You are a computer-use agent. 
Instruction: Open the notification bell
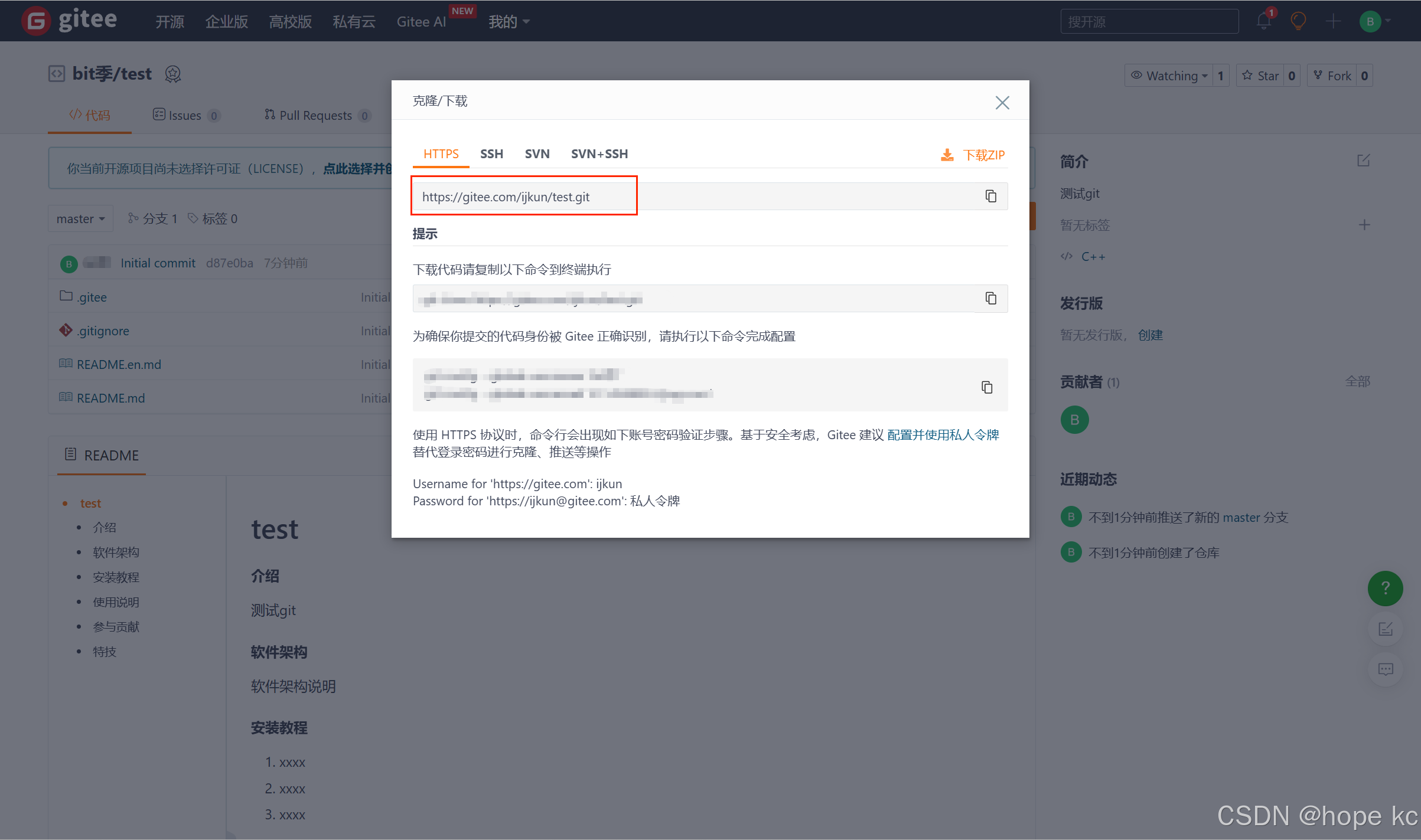pos(1263,21)
